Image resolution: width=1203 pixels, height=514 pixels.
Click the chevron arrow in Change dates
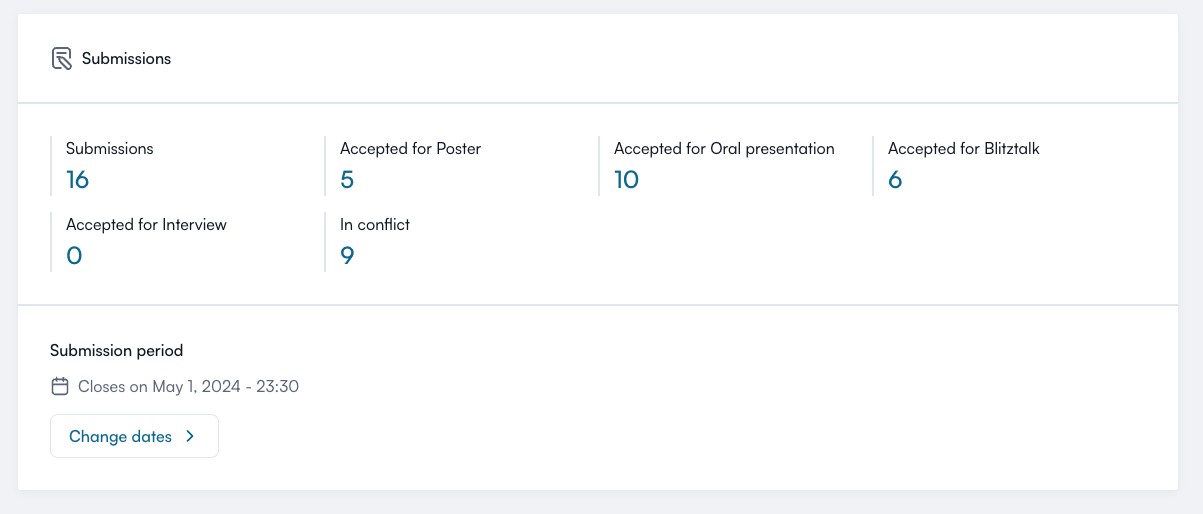click(190, 437)
